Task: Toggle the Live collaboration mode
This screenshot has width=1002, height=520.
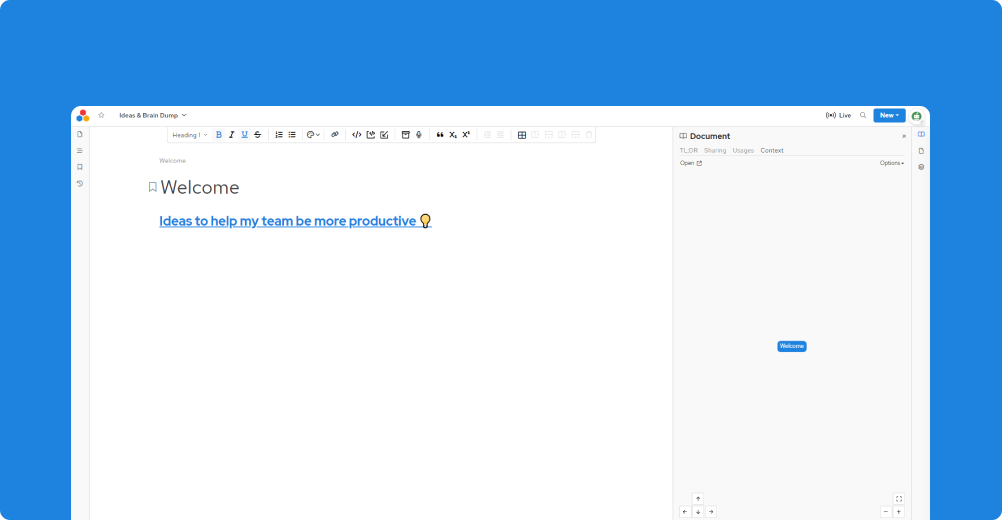Action: point(838,115)
